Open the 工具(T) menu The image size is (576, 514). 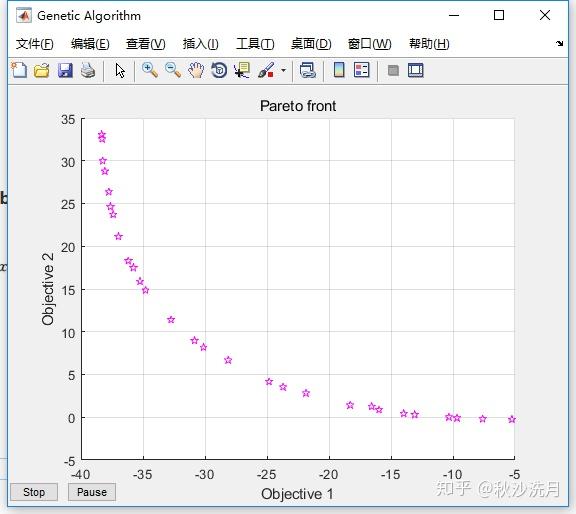click(255, 44)
